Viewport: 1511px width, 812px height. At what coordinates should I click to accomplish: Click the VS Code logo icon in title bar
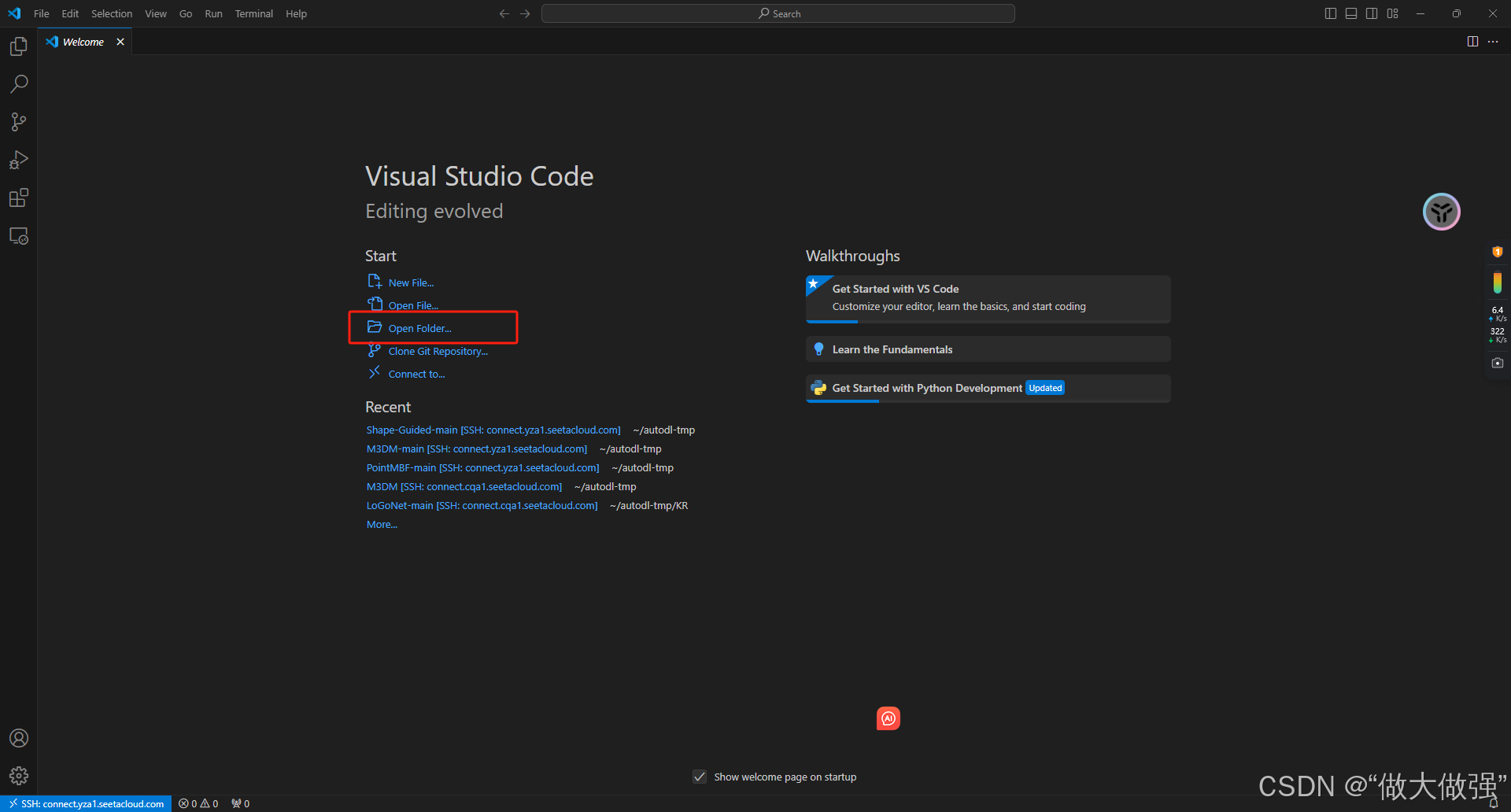pyautogui.click(x=14, y=13)
